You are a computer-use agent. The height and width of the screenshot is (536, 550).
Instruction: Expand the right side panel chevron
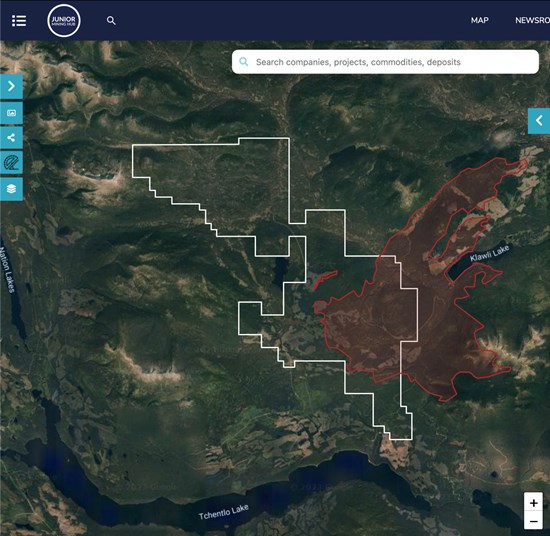[539, 121]
